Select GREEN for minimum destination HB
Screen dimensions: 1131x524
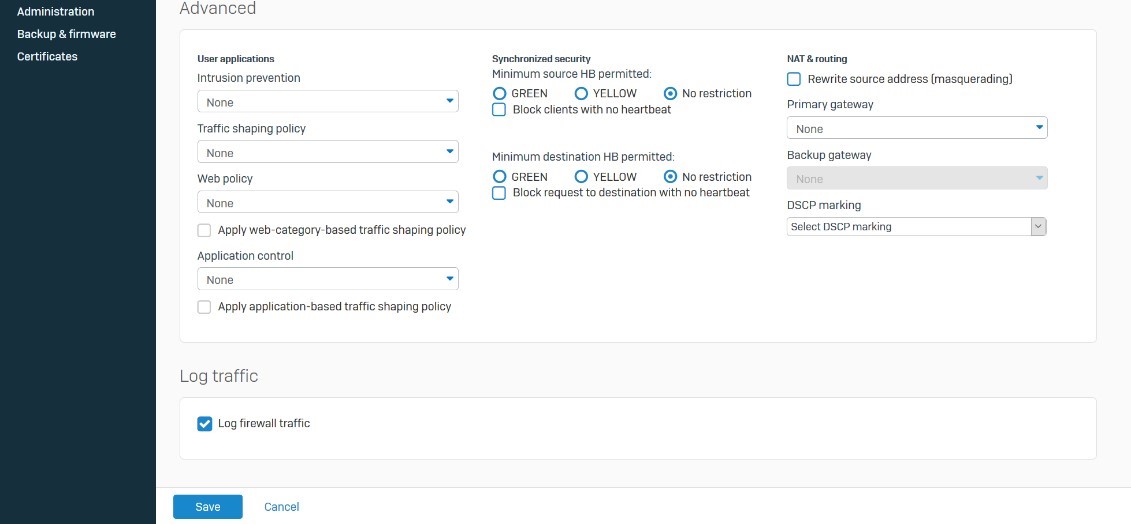click(499, 177)
